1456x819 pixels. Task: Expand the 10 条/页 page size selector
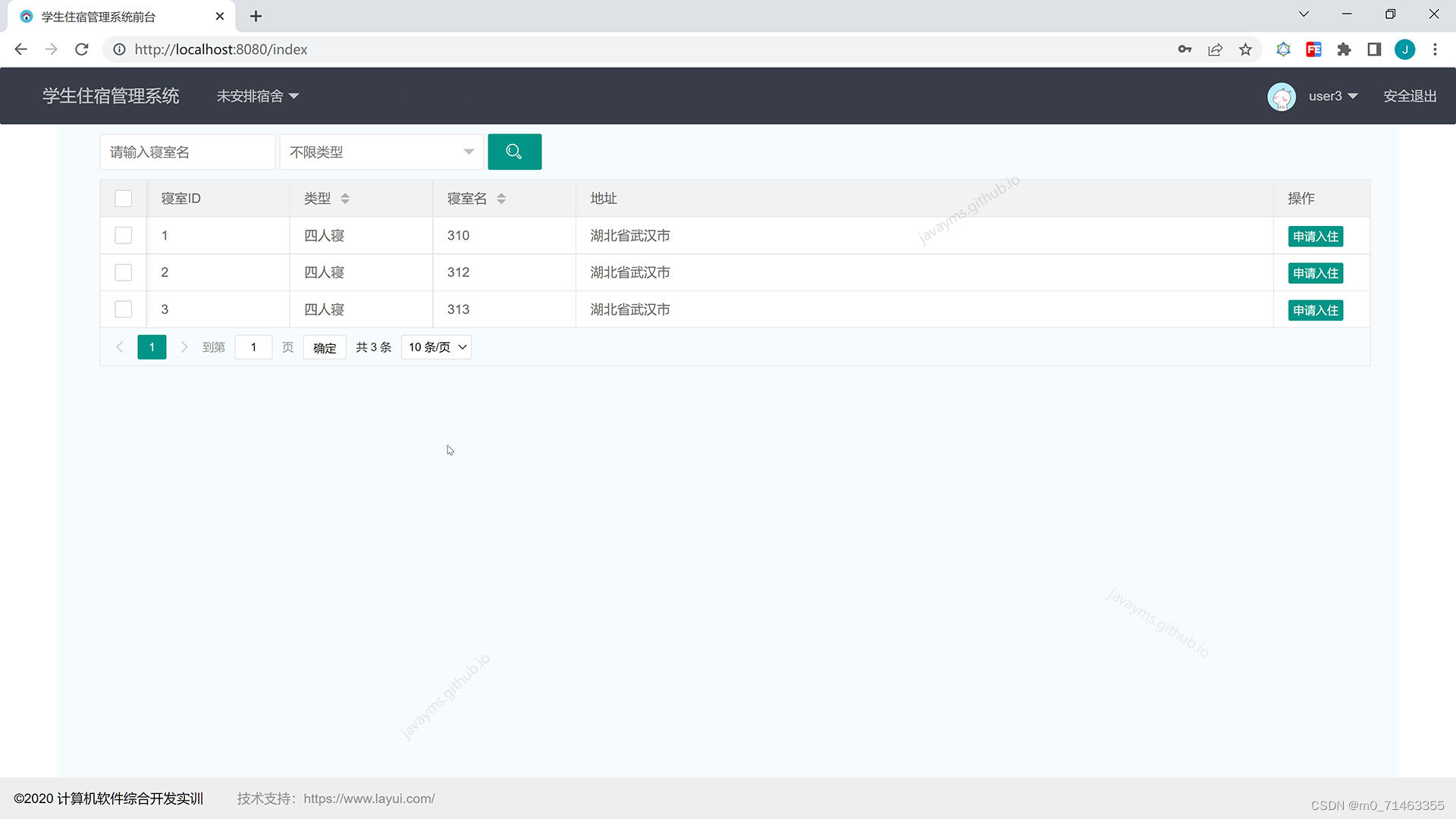click(x=437, y=347)
